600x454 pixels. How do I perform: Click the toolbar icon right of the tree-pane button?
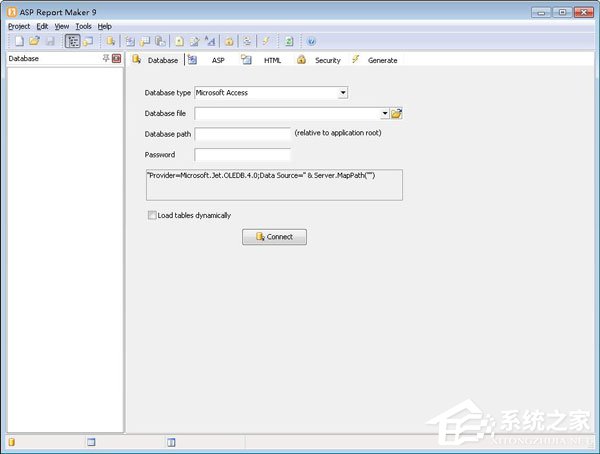pyautogui.click(x=88, y=41)
